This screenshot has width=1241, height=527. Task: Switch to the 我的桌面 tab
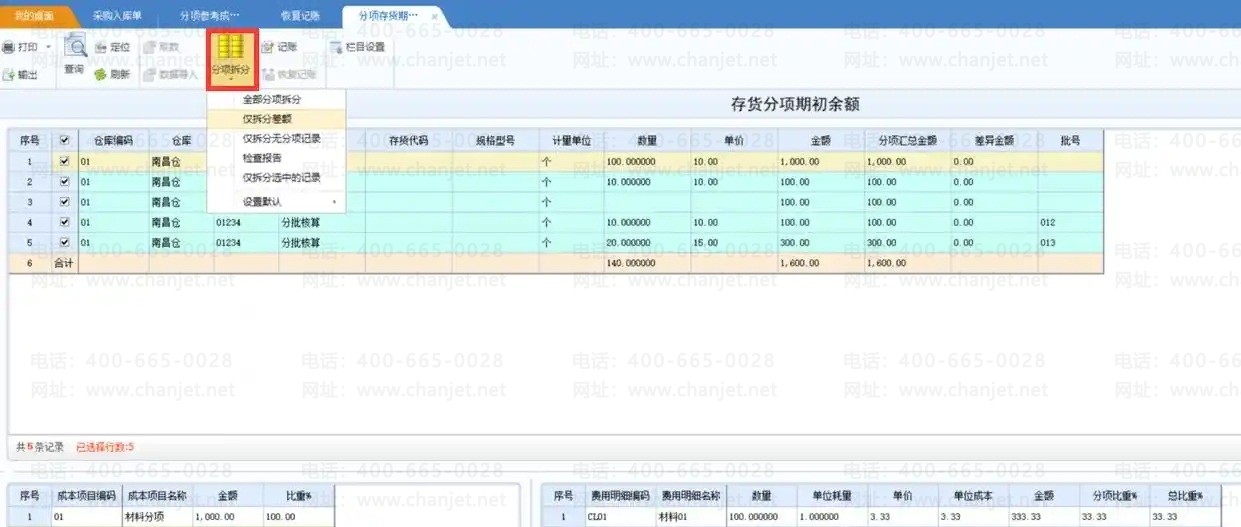tap(35, 17)
